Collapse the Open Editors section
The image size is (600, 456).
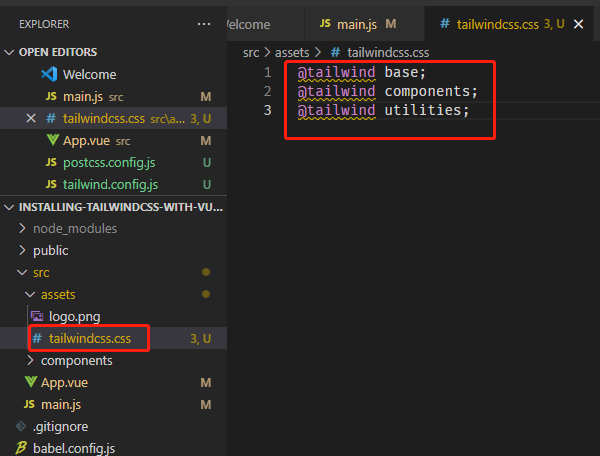pos(9,52)
